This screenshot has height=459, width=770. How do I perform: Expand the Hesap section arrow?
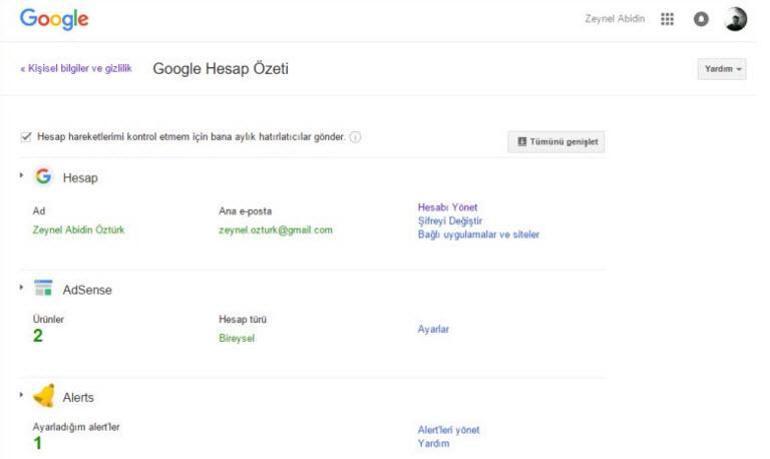click(x=21, y=175)
